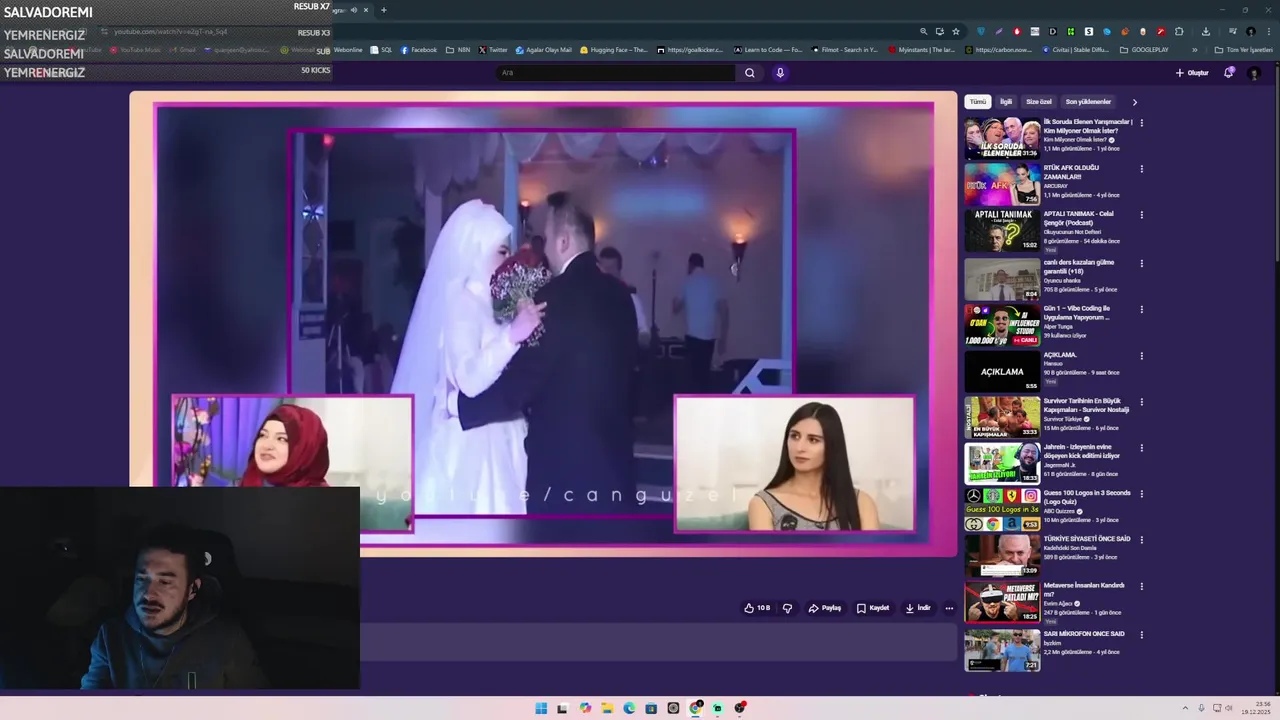
Task: Open options for Guess 100 Logos video
Action: (x=1141, y=494)
